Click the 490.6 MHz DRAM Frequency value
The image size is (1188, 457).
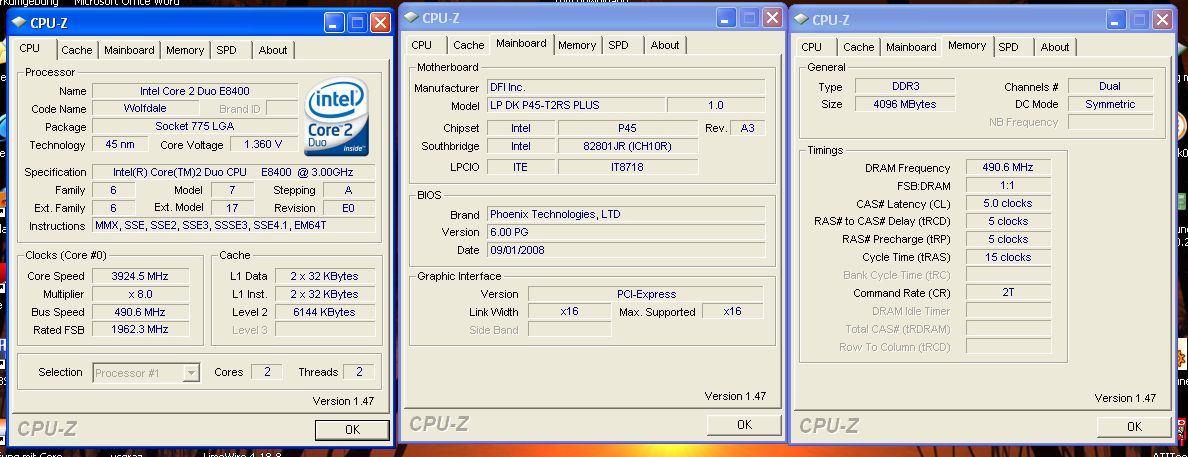[x=1008, y=167]
